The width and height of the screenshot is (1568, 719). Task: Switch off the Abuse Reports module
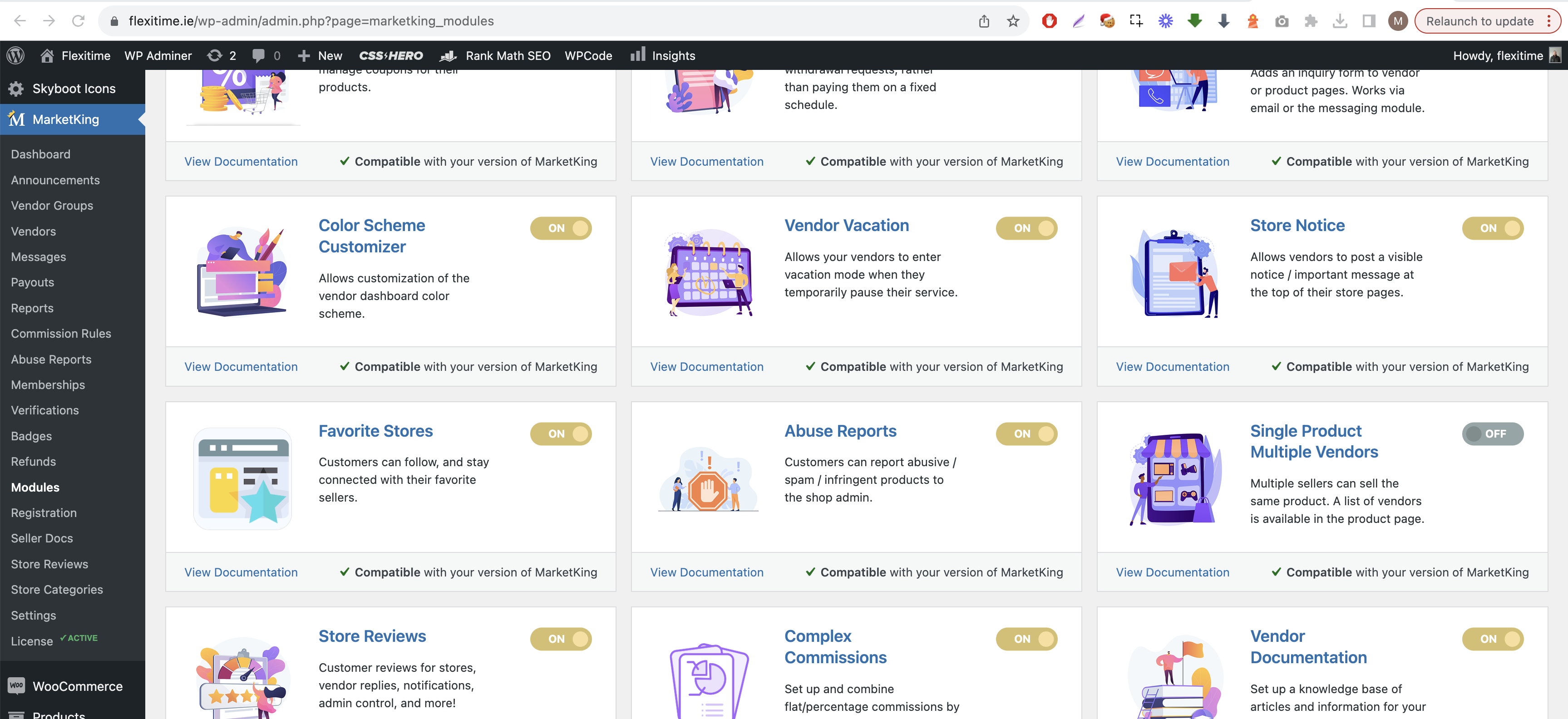pyautogui.click(x=1026, y=433)
